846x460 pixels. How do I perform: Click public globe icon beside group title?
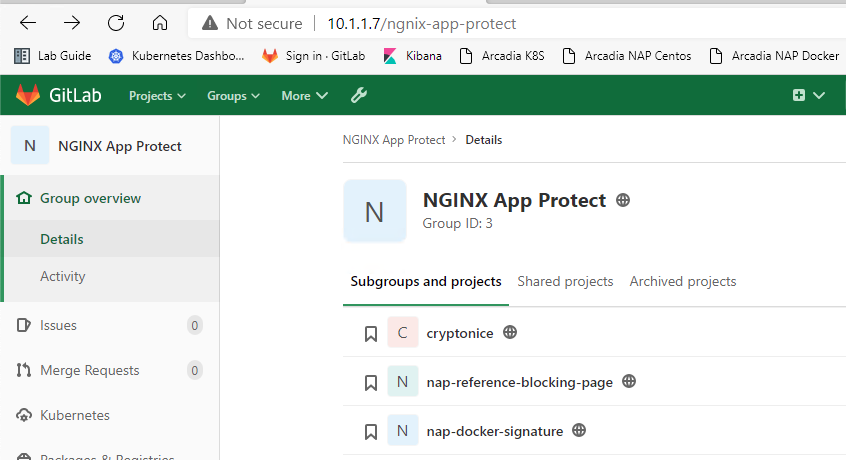[x=623, y=200]
